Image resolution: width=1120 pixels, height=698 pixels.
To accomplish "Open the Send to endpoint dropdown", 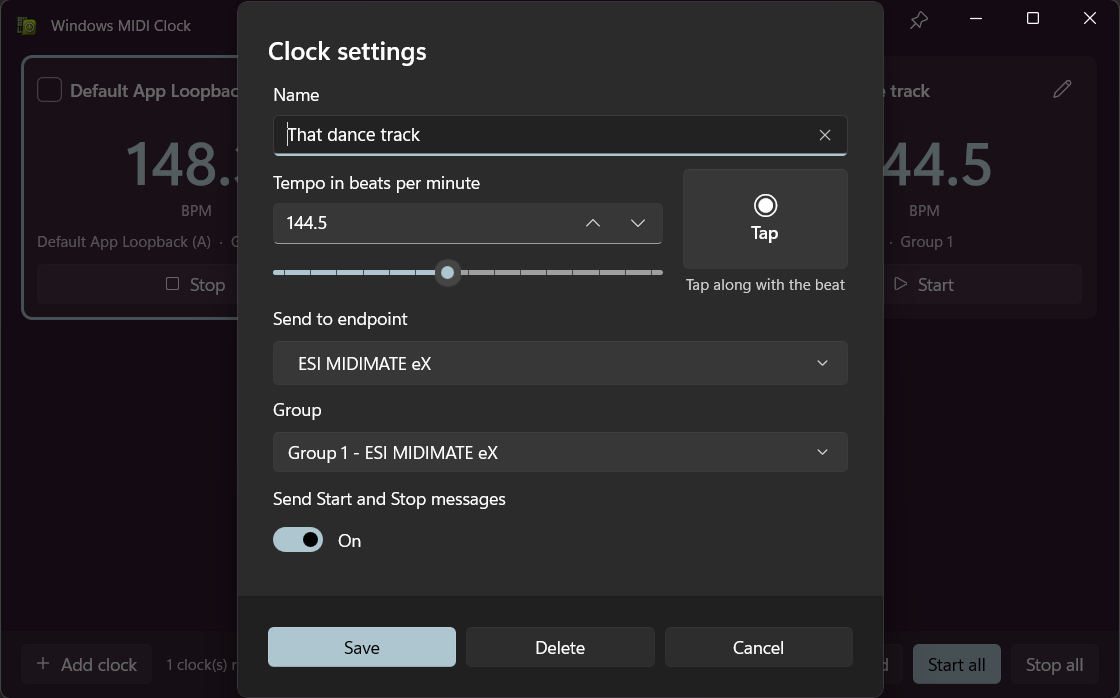I will [560, 363].
